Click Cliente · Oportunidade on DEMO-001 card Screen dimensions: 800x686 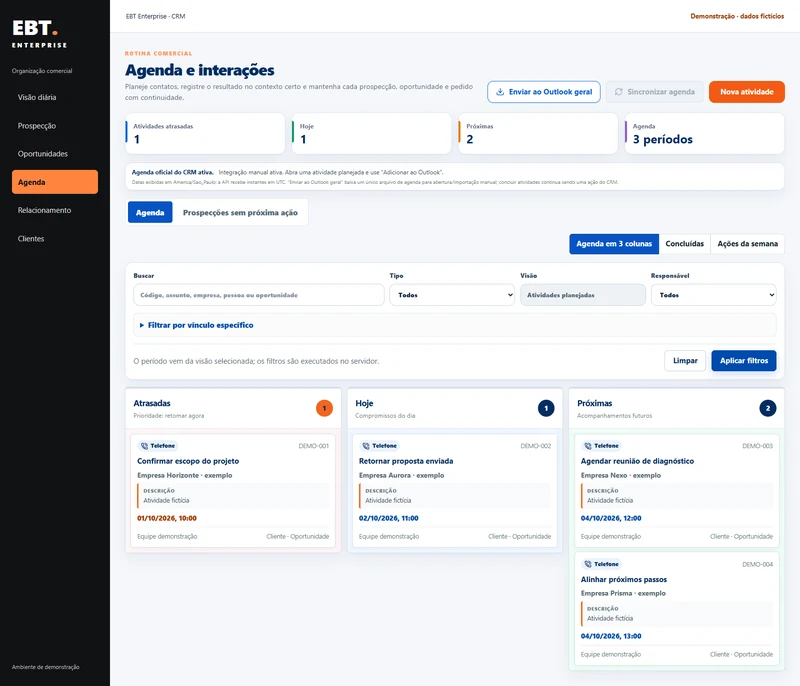297,537
